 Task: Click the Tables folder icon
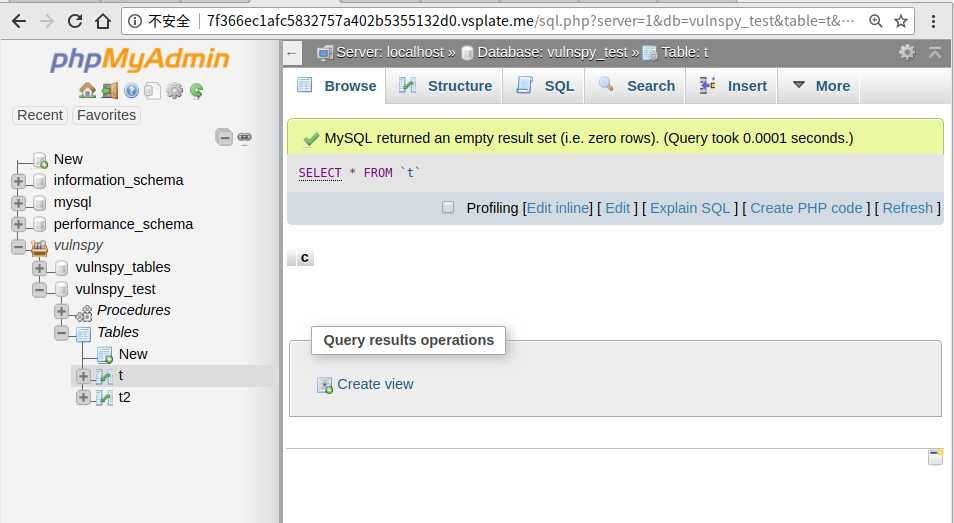[83, 333]
